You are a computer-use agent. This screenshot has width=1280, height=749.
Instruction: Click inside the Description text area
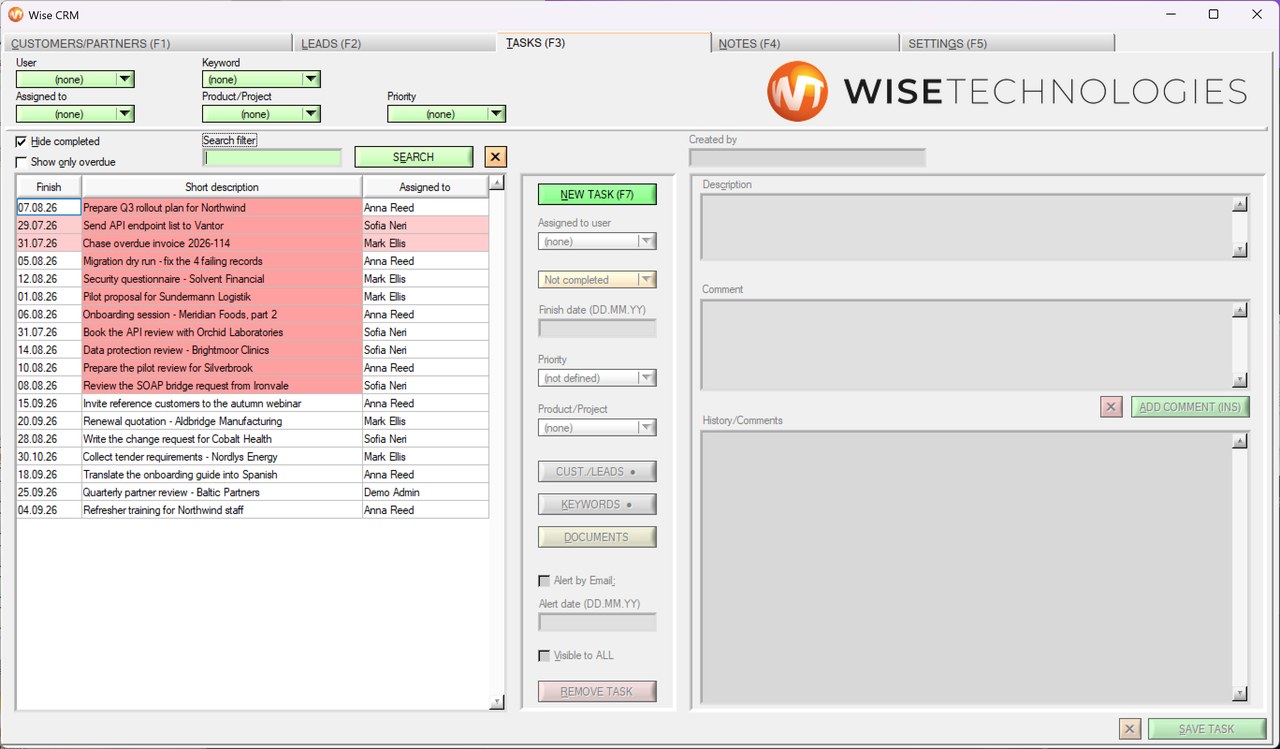pos(967,228)
